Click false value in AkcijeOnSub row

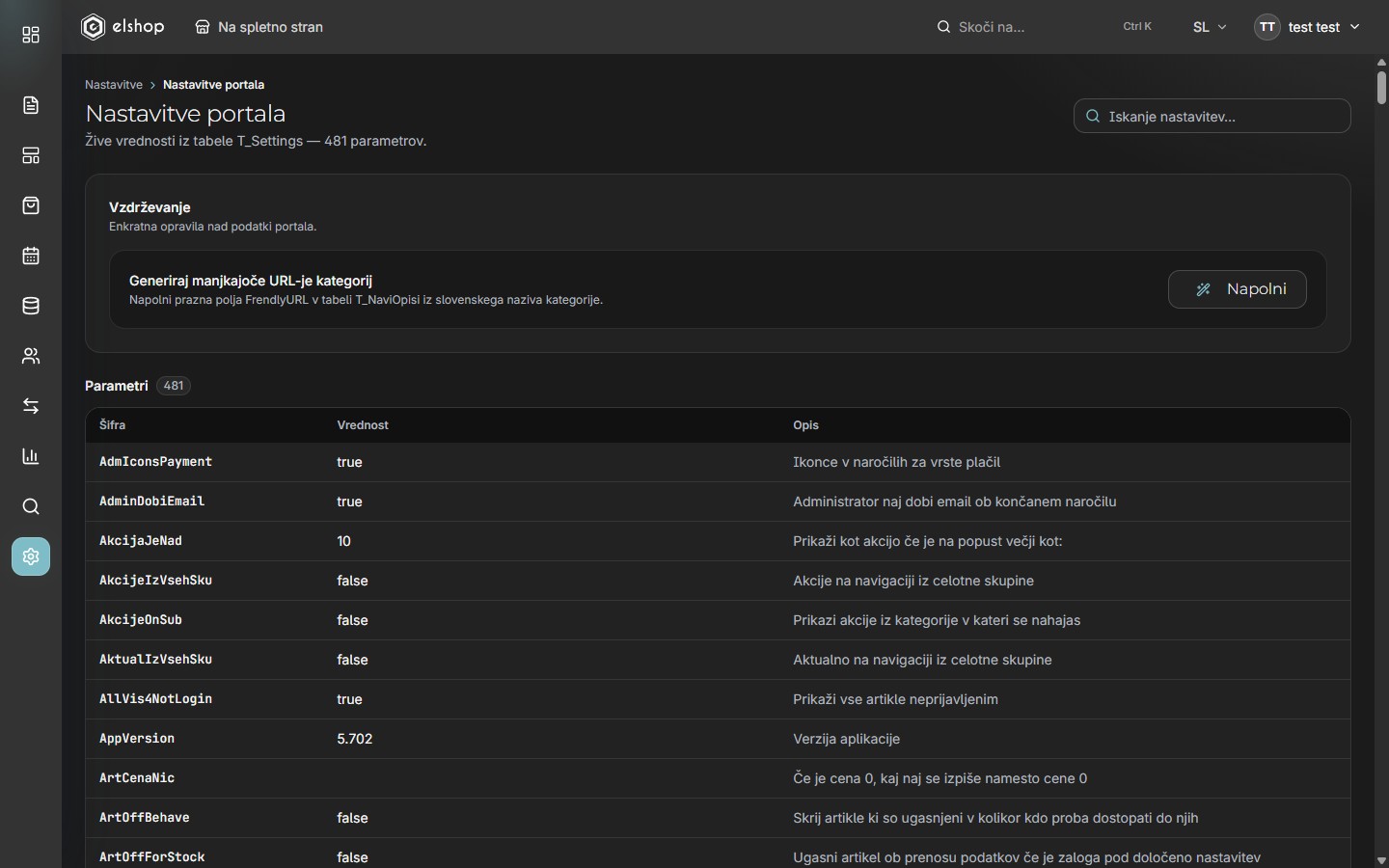click(353, 620)
